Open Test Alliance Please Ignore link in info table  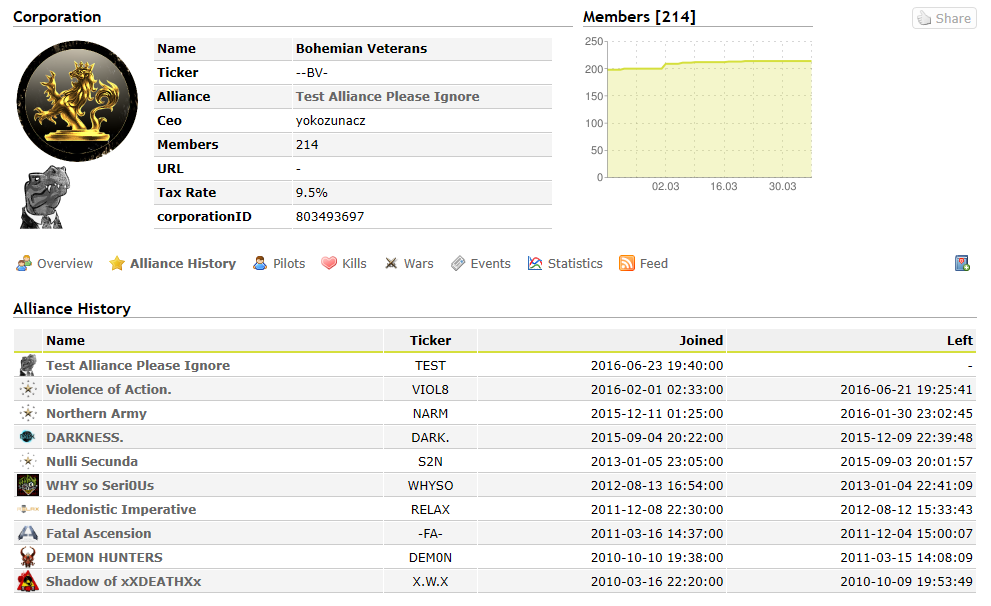click(x=387, y=97)
